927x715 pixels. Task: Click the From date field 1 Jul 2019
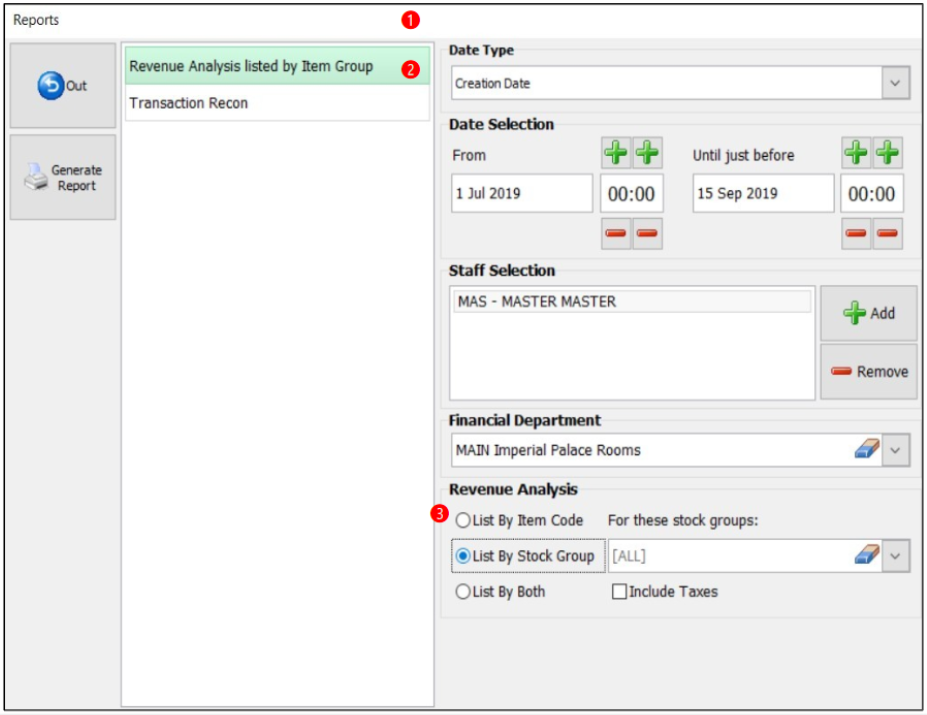coord(522,193)
